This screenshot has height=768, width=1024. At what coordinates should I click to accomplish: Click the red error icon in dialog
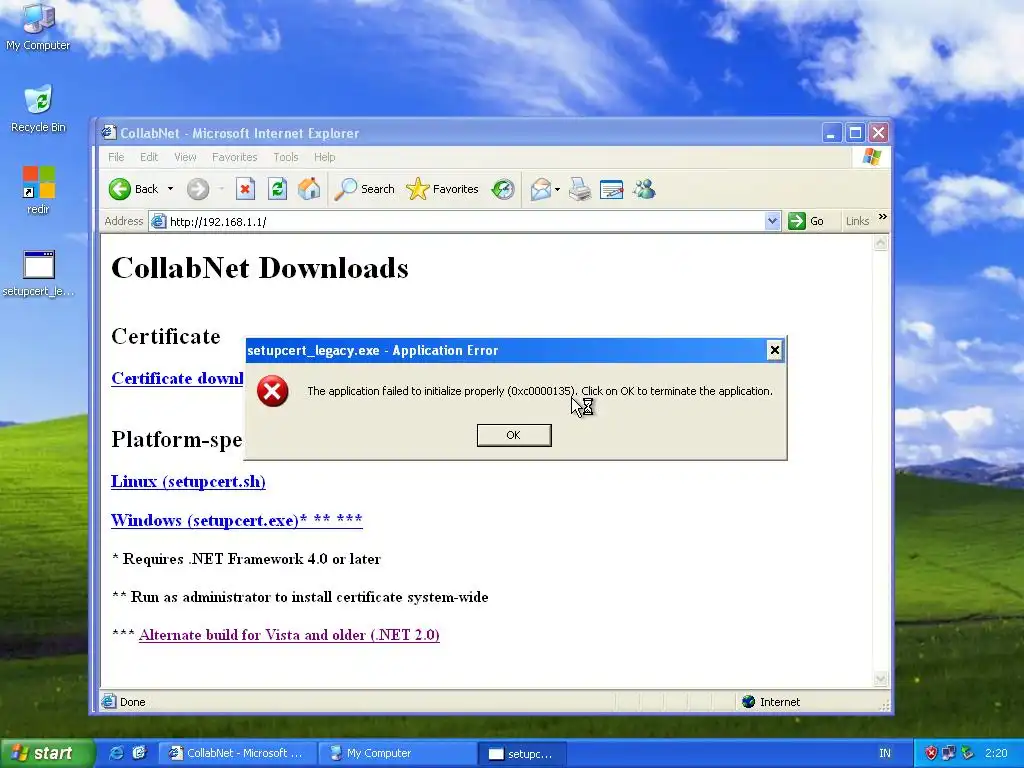(x=272, y=391)
